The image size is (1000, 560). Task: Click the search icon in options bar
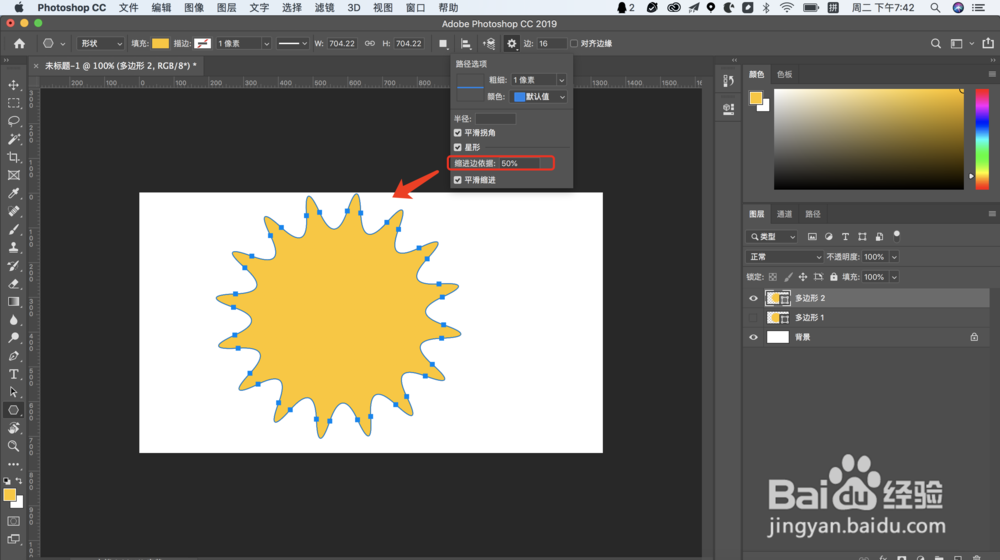click(x=936, y=43)
